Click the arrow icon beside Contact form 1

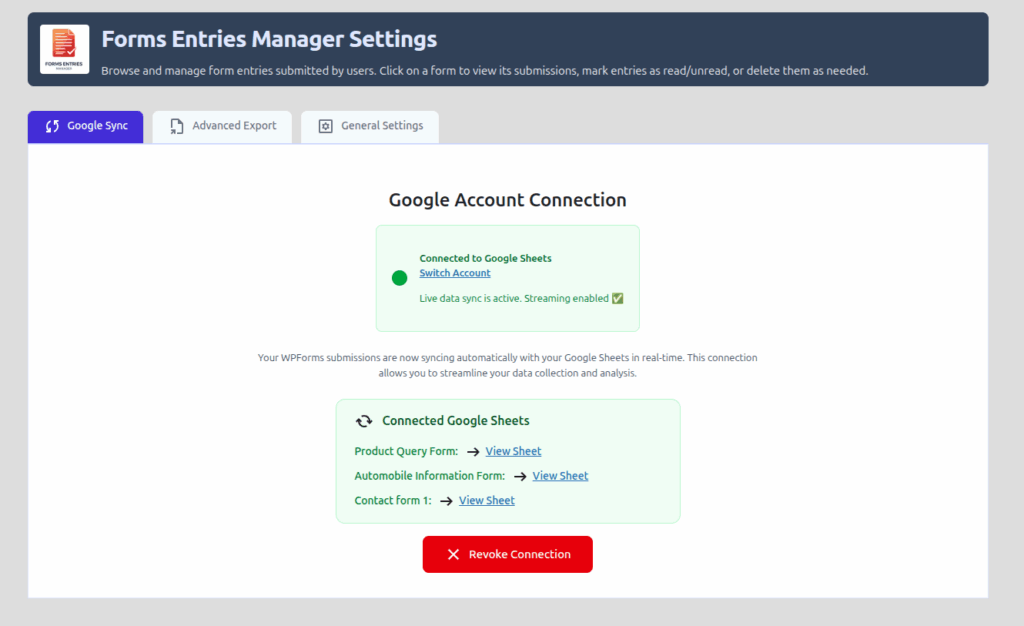coord(446,500)
